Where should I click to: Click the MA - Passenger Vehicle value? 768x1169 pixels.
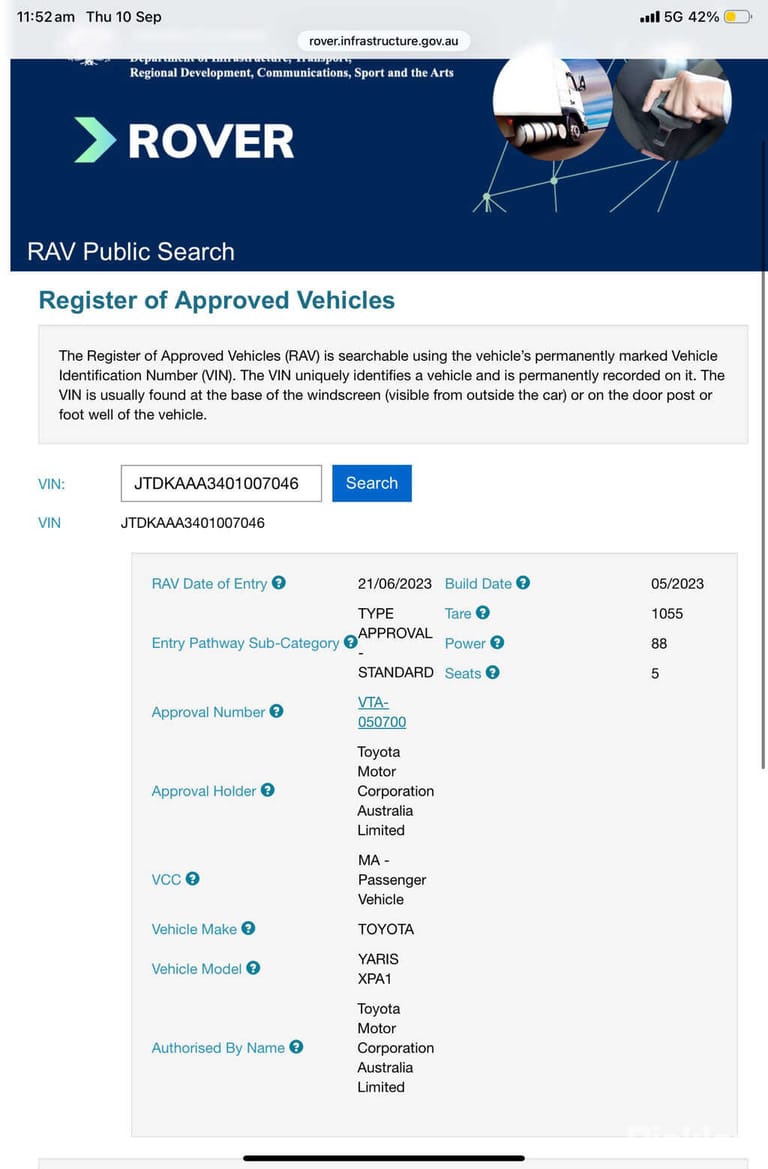(391, 879)
